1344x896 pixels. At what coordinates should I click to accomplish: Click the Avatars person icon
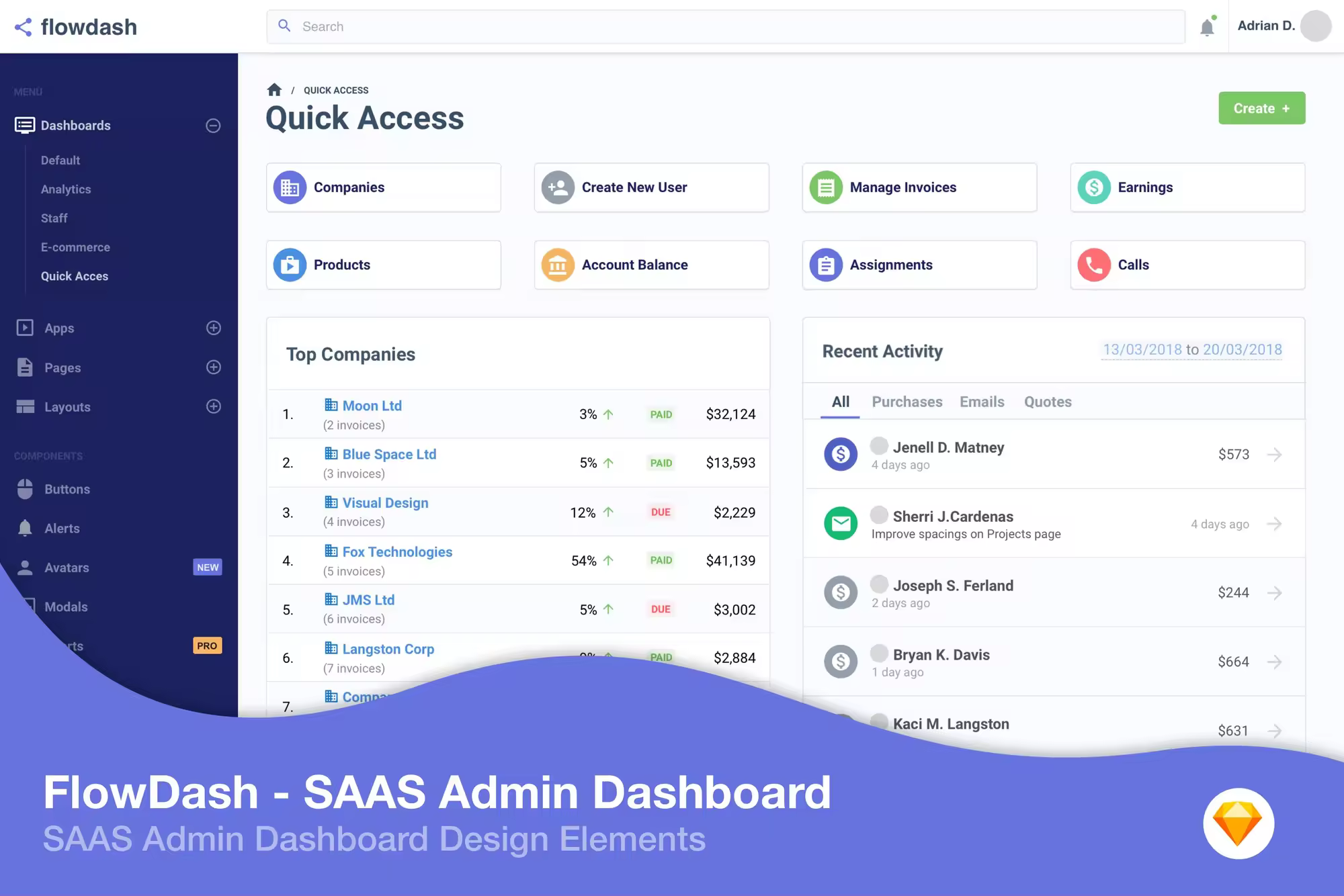[x=25, y=568]
